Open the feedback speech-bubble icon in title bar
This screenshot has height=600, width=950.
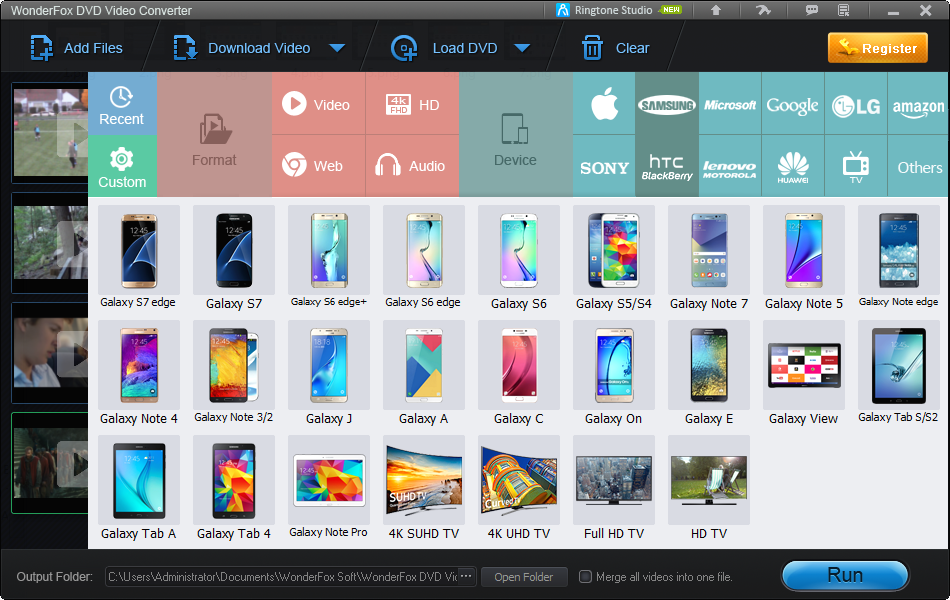click(812, 10)
